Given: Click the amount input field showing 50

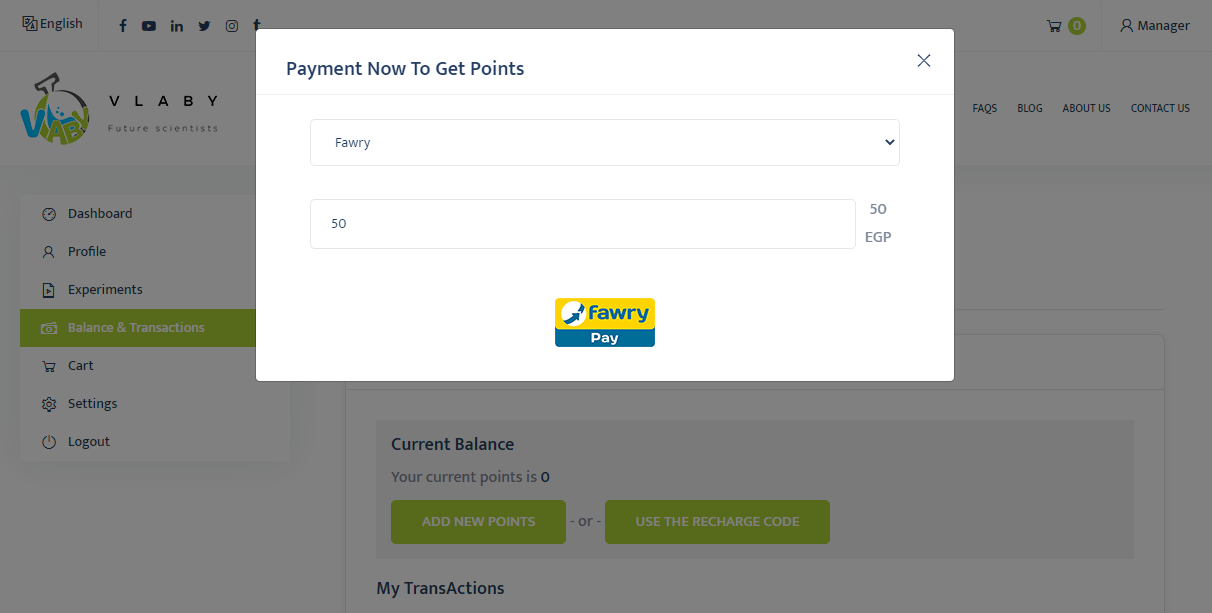Looking at the screenshot, I should (582, 224).
